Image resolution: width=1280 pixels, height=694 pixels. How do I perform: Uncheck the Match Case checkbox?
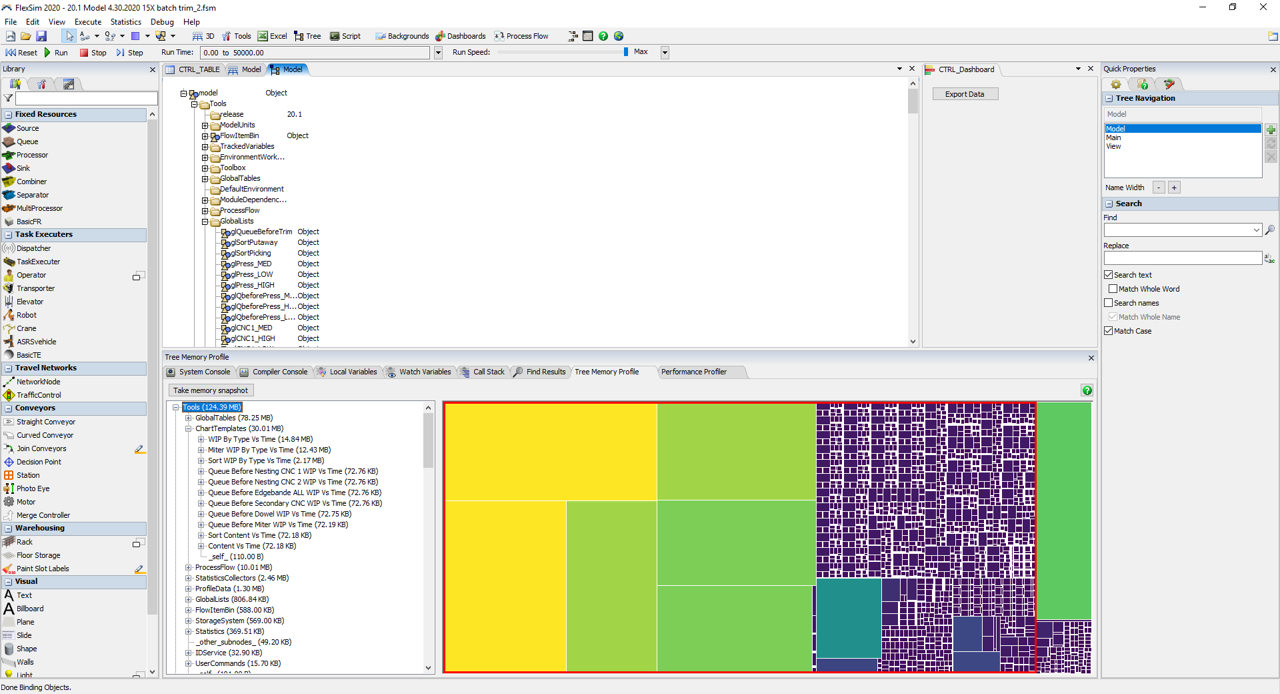pyautogui.click(x=1109, y=331)
